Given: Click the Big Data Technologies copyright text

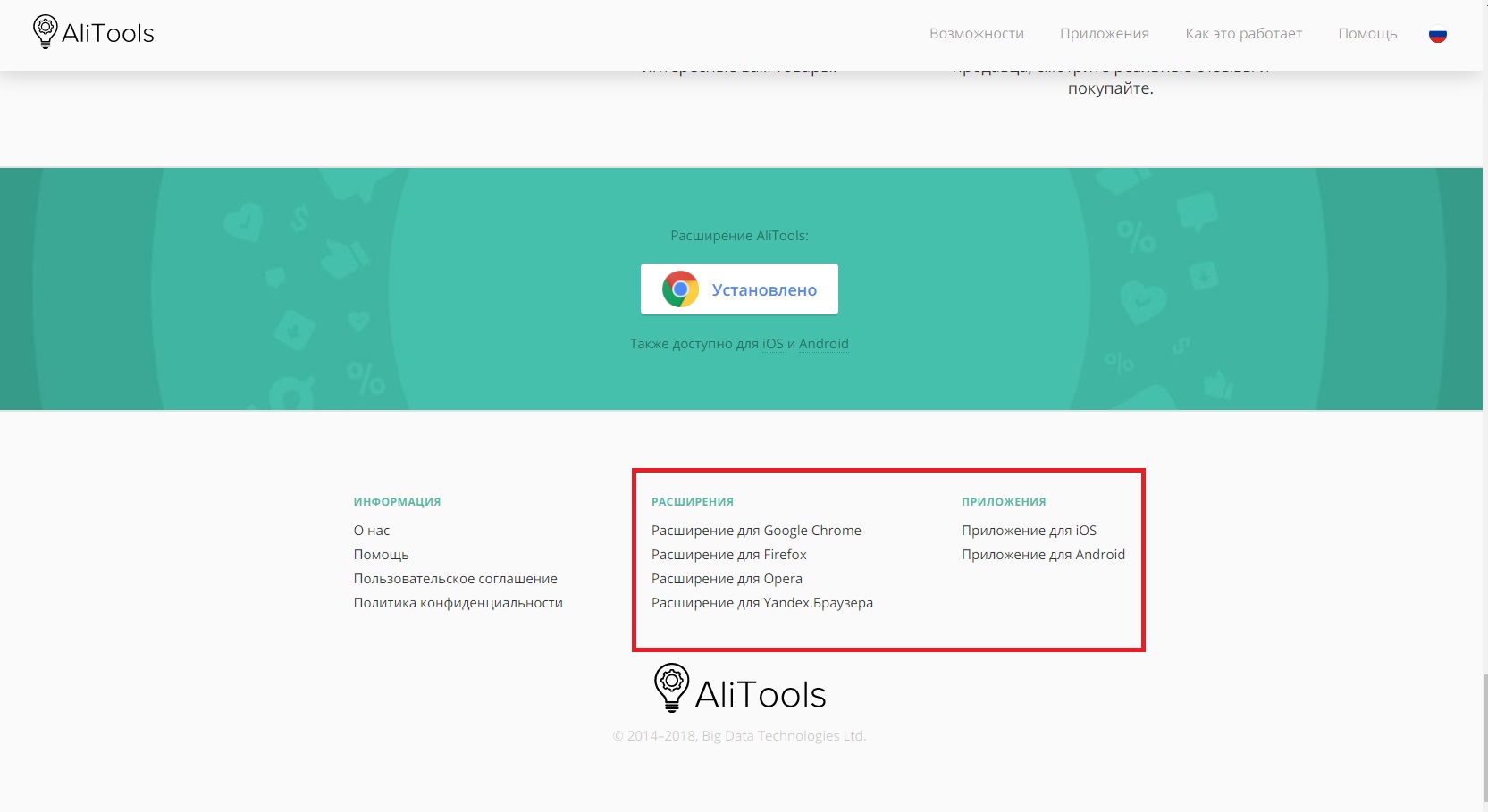Looking at the screenshot, I should tap(739, 736).
